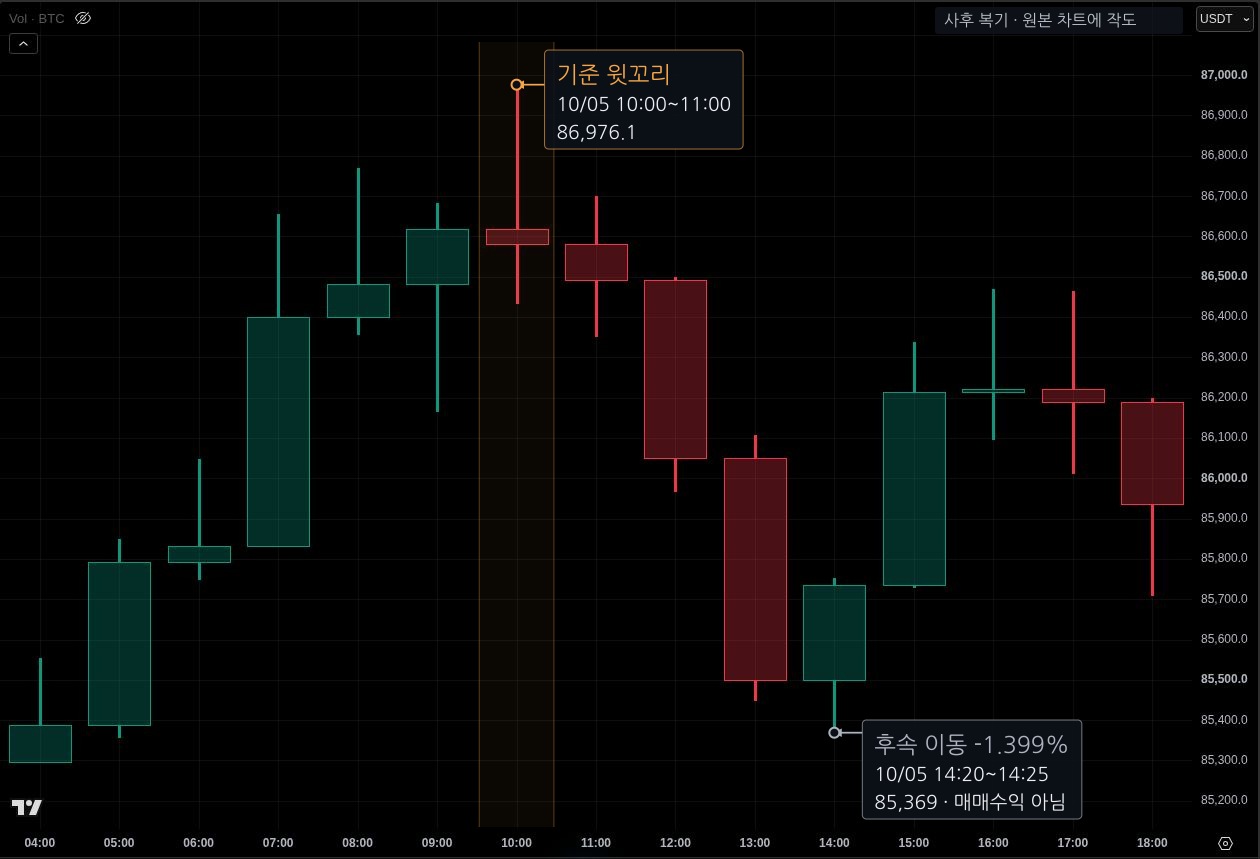
Task: Click the 86,976.1 value in the annotation
Action: point(596,132)
